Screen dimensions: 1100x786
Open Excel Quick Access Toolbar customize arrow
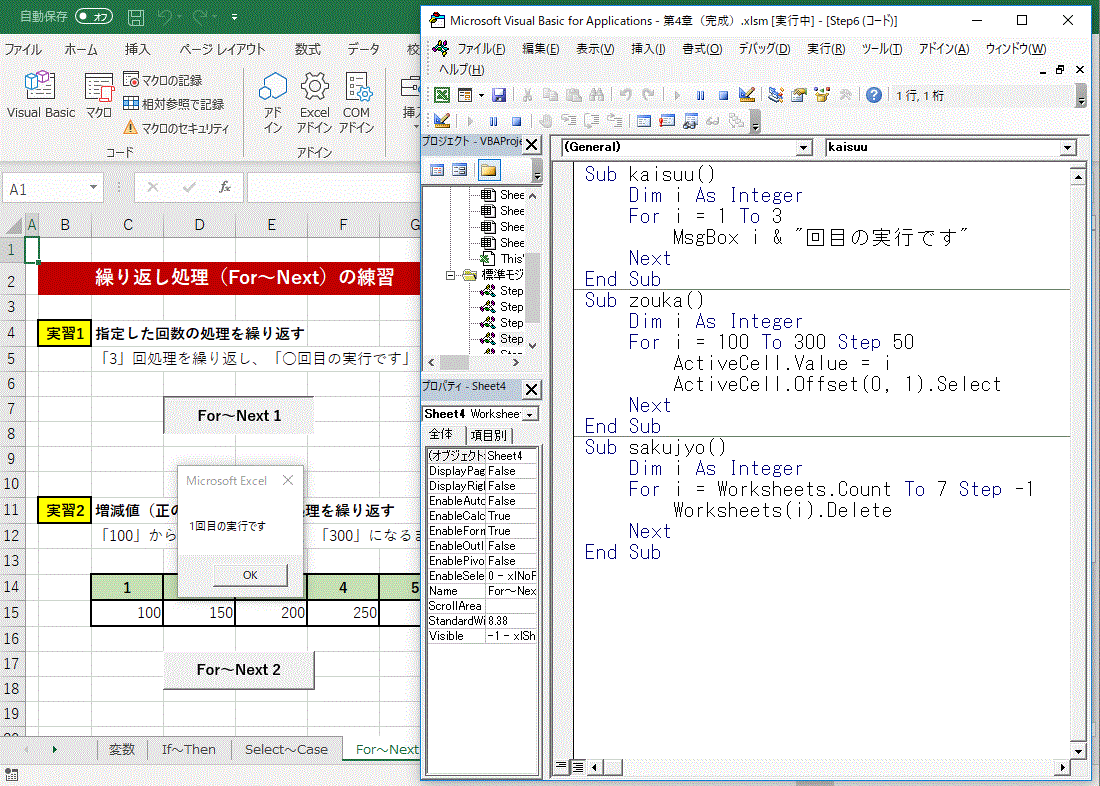(234, 17)
